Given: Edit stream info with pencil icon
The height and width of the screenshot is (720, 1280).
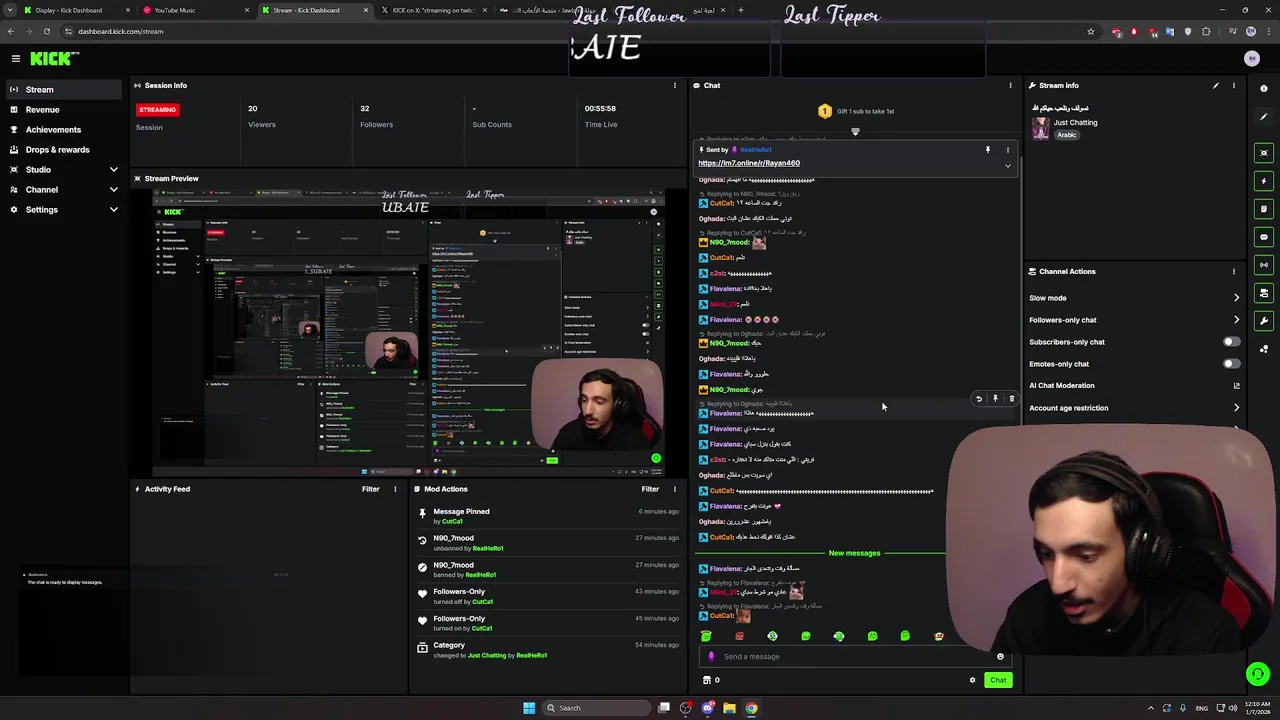Looking at the screenshot, I should coord(1216,85).
